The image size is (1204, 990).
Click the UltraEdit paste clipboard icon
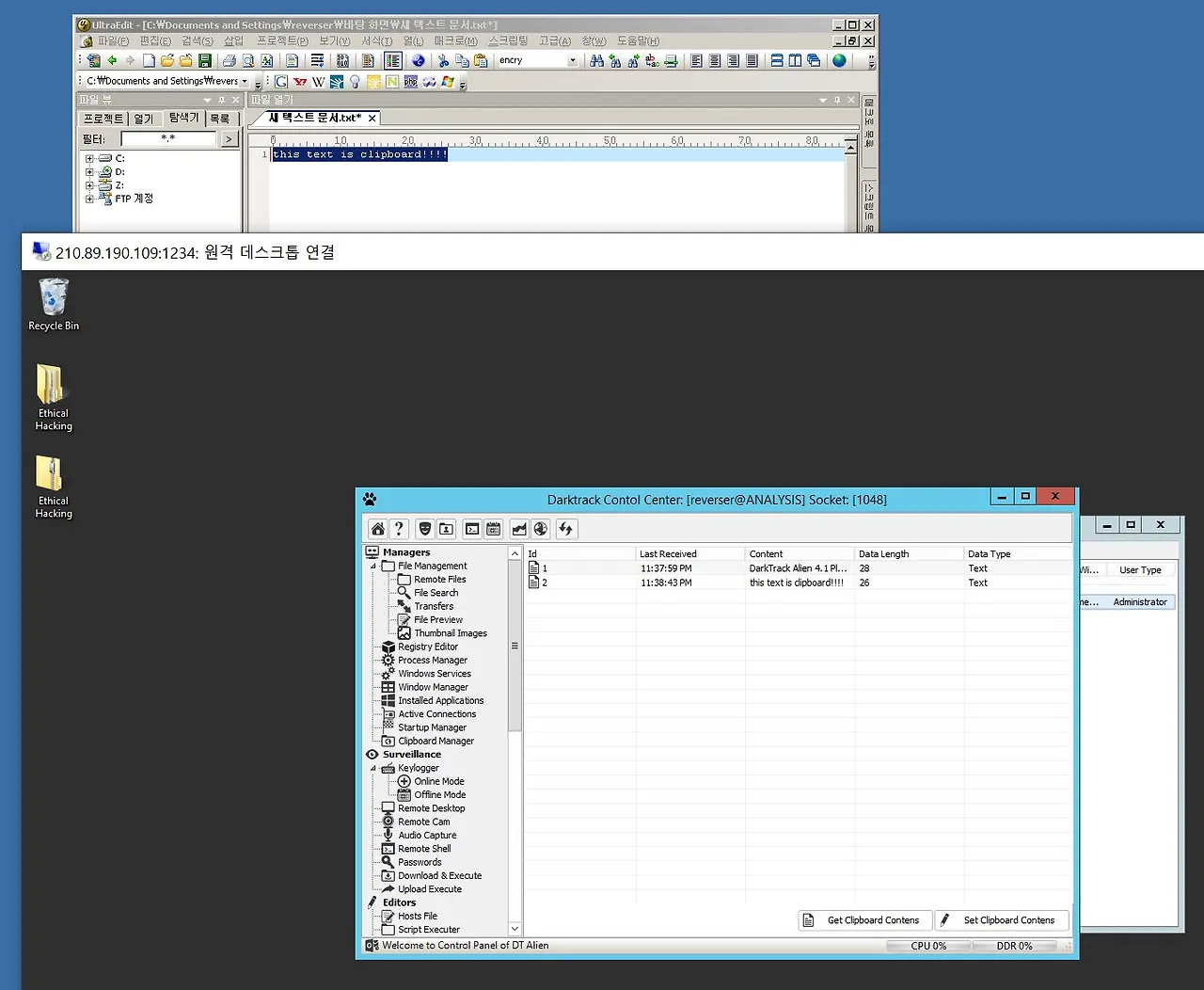[x=481, y=60]
